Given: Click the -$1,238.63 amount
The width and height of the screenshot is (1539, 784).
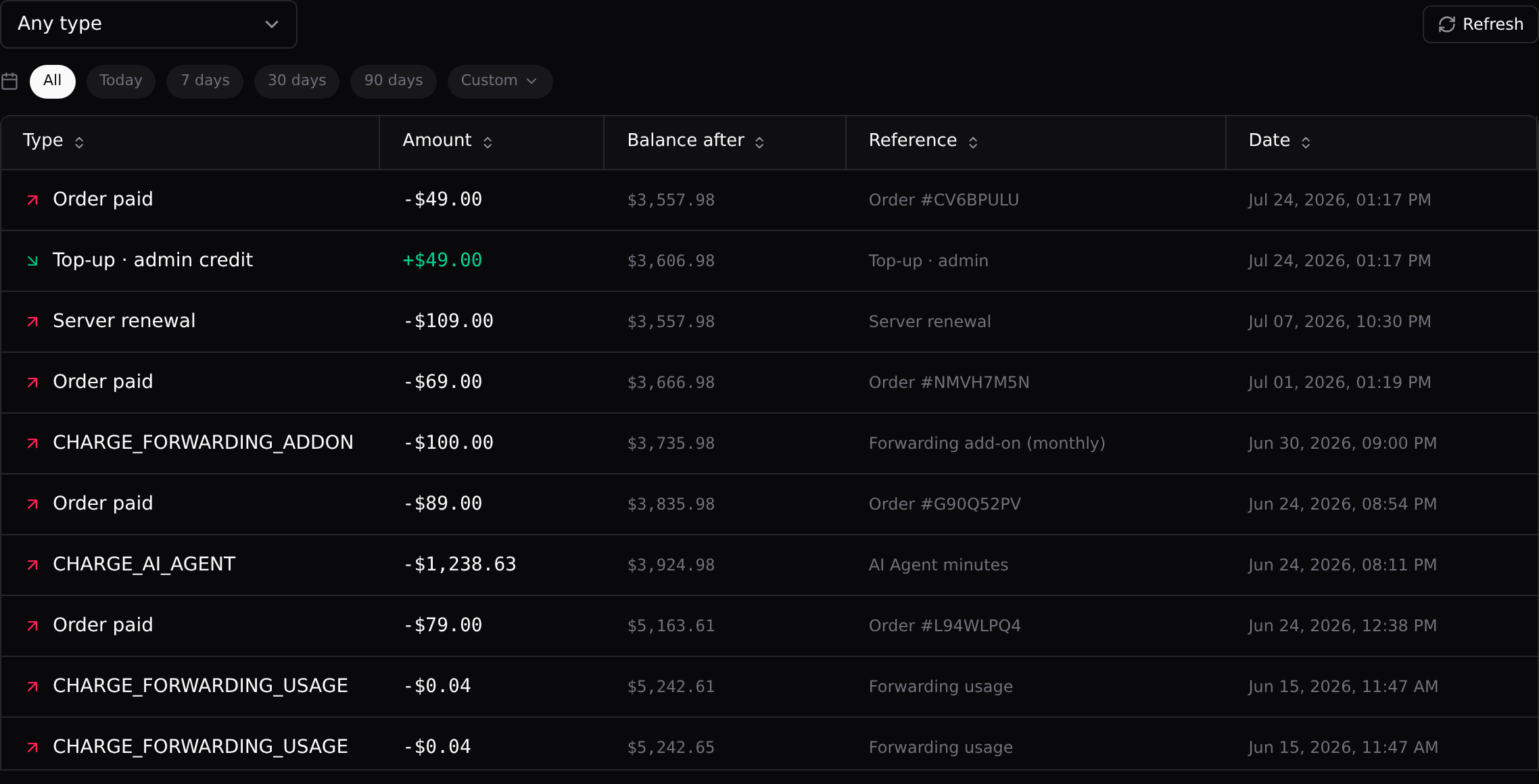Looking at the screenshot, I should pos(460,564).
